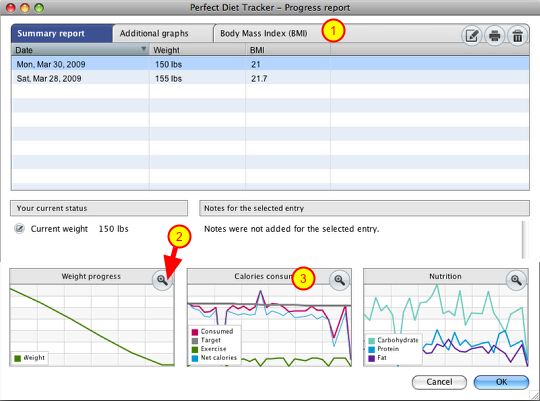
Task: Magnify the Nutrition graph
Action: (x=516, y=280)
